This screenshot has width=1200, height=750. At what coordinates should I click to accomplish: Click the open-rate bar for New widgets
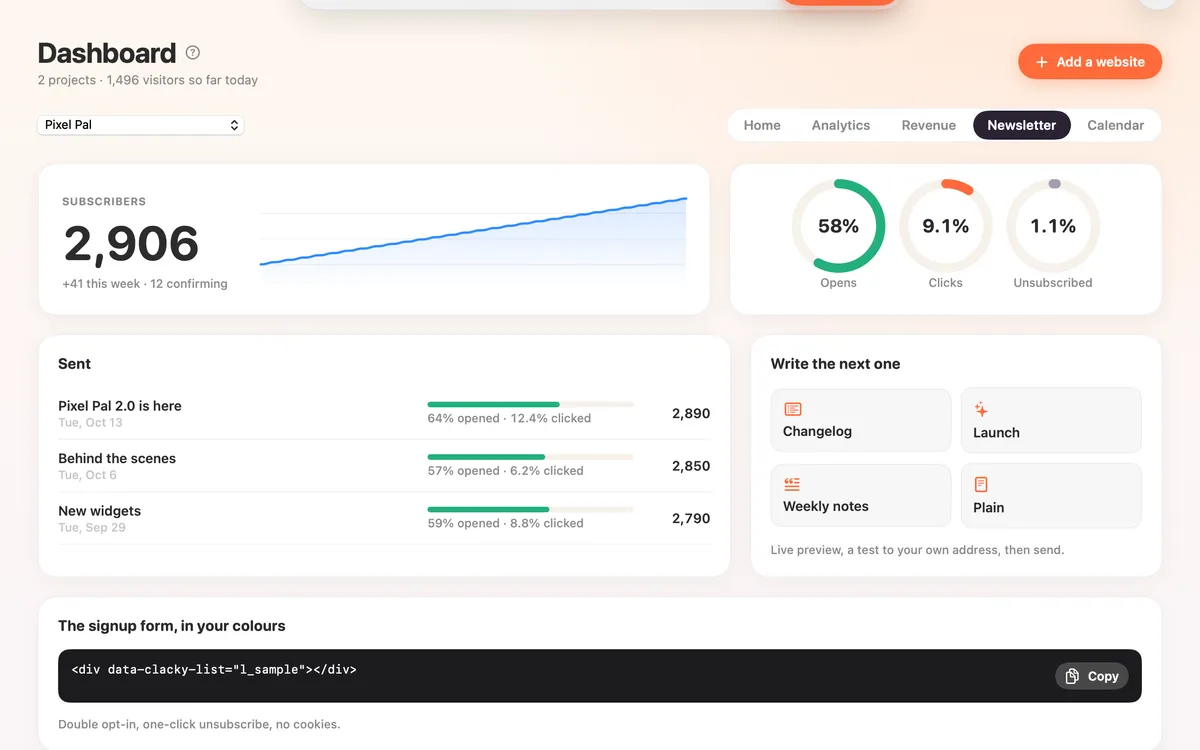pos(530,509)
